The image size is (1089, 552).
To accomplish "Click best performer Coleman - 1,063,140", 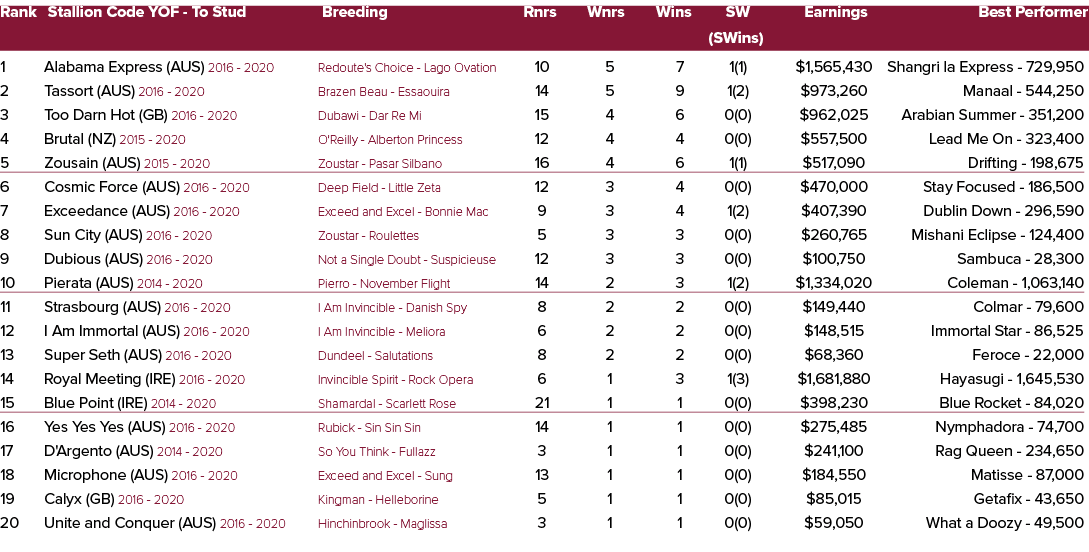I will (x=1015, y=283).
